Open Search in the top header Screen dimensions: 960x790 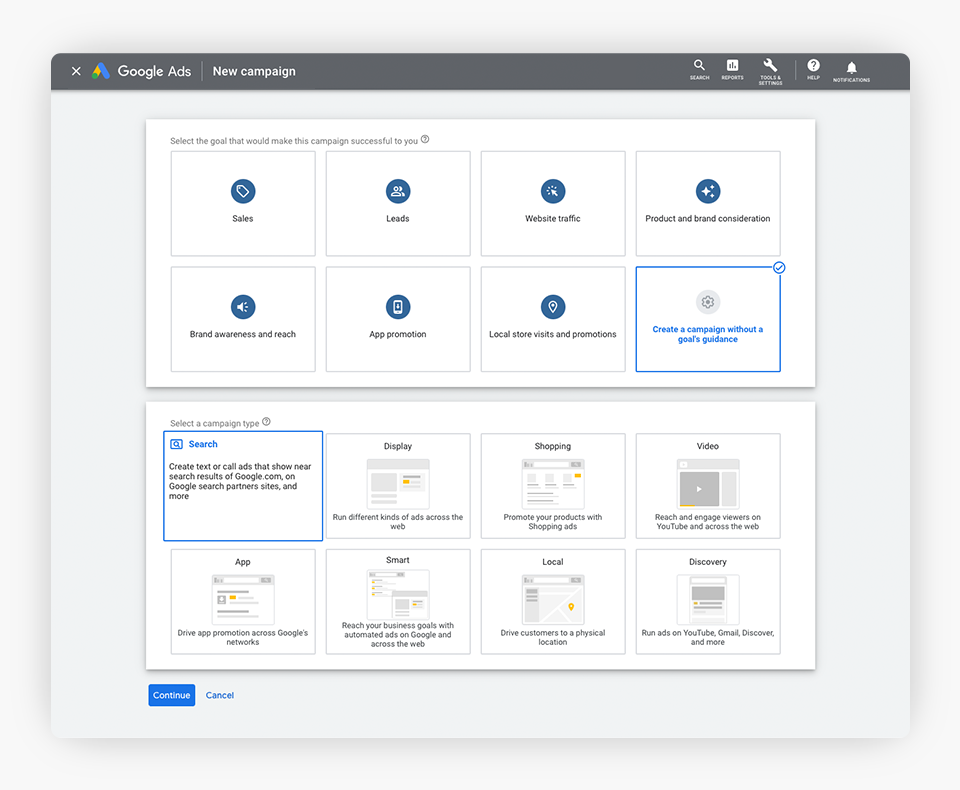[699, 69]
